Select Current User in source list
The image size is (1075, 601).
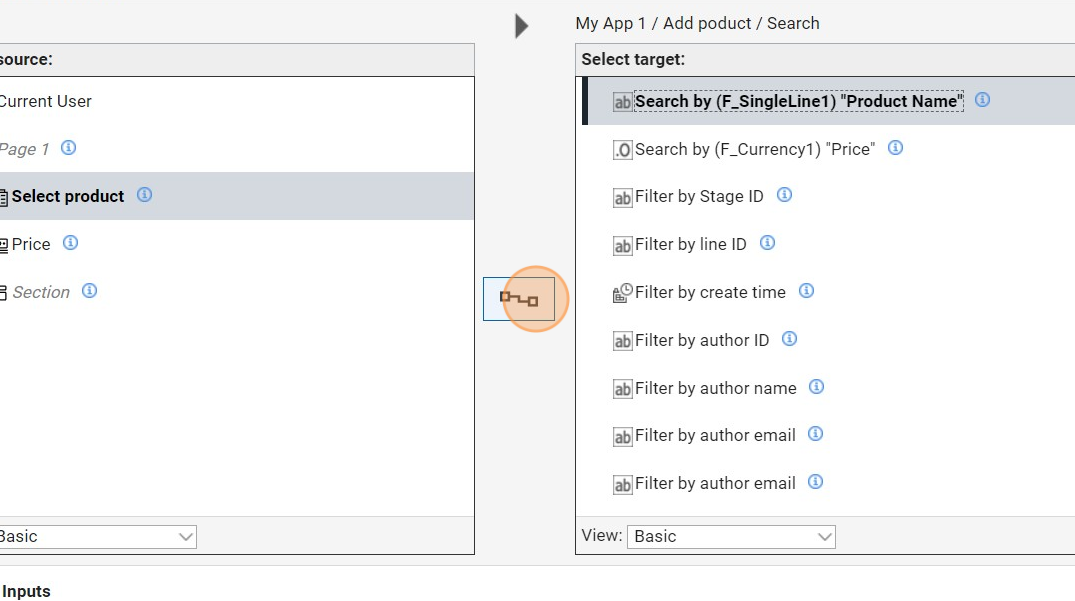45,101
